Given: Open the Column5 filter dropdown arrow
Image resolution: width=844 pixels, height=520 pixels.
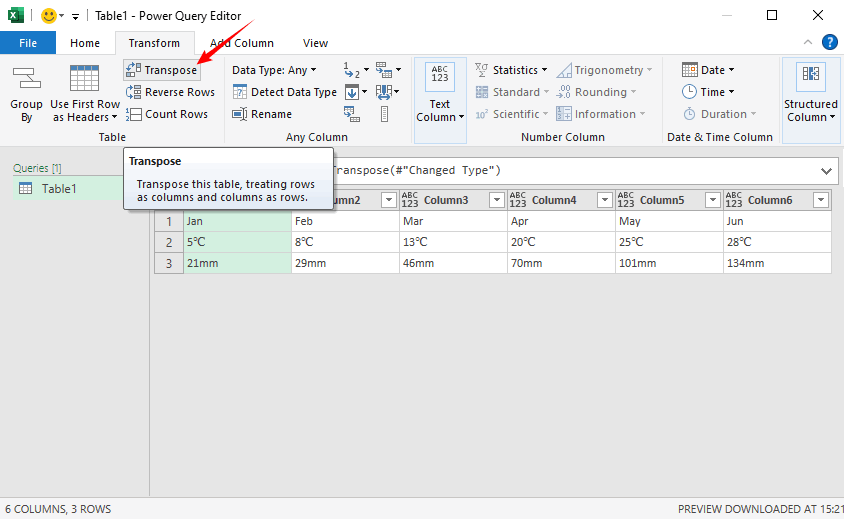Looking at the screenshot, I should coord(713,200).
